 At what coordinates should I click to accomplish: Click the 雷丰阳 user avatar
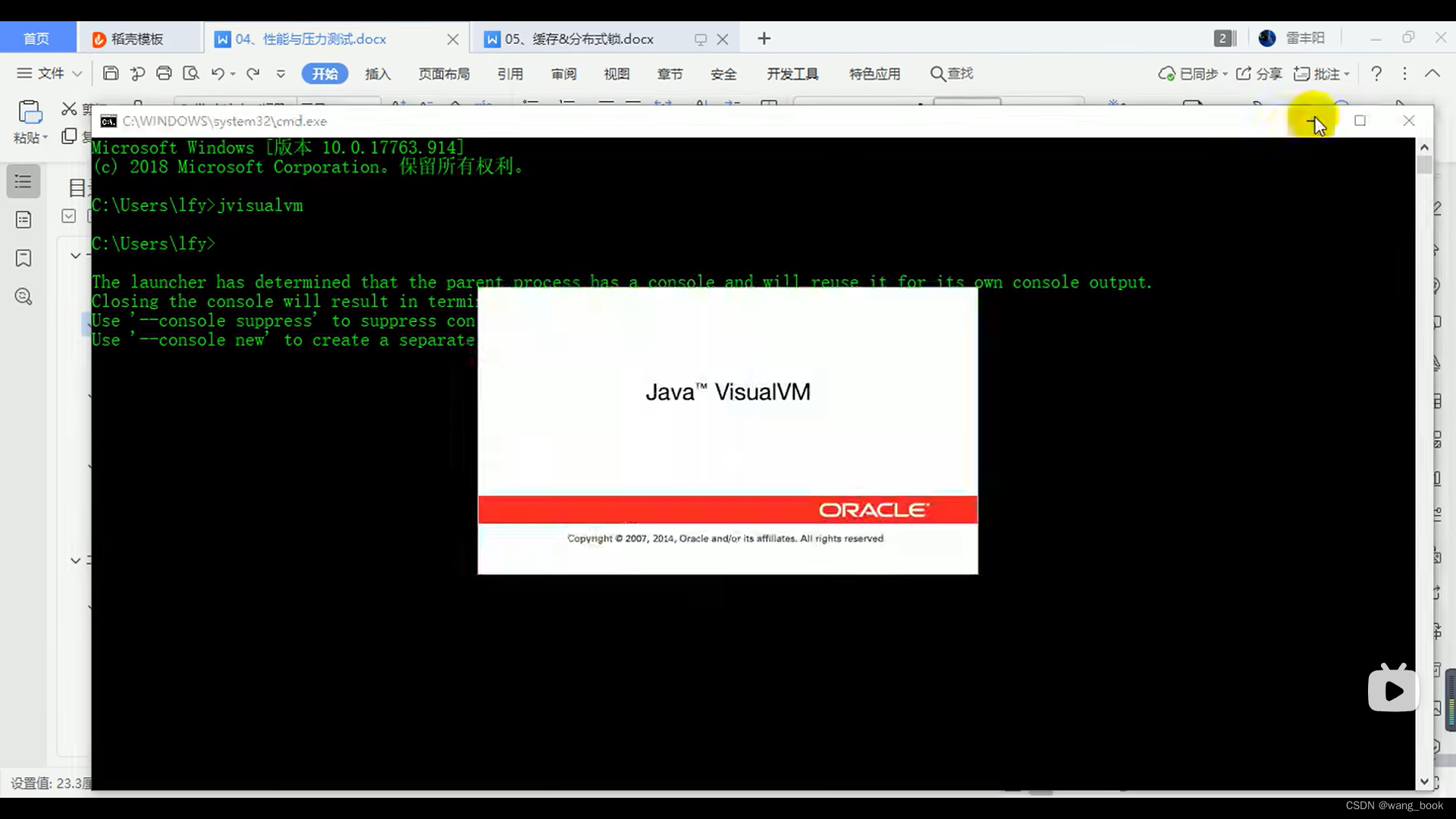[x=1267, y=38]
